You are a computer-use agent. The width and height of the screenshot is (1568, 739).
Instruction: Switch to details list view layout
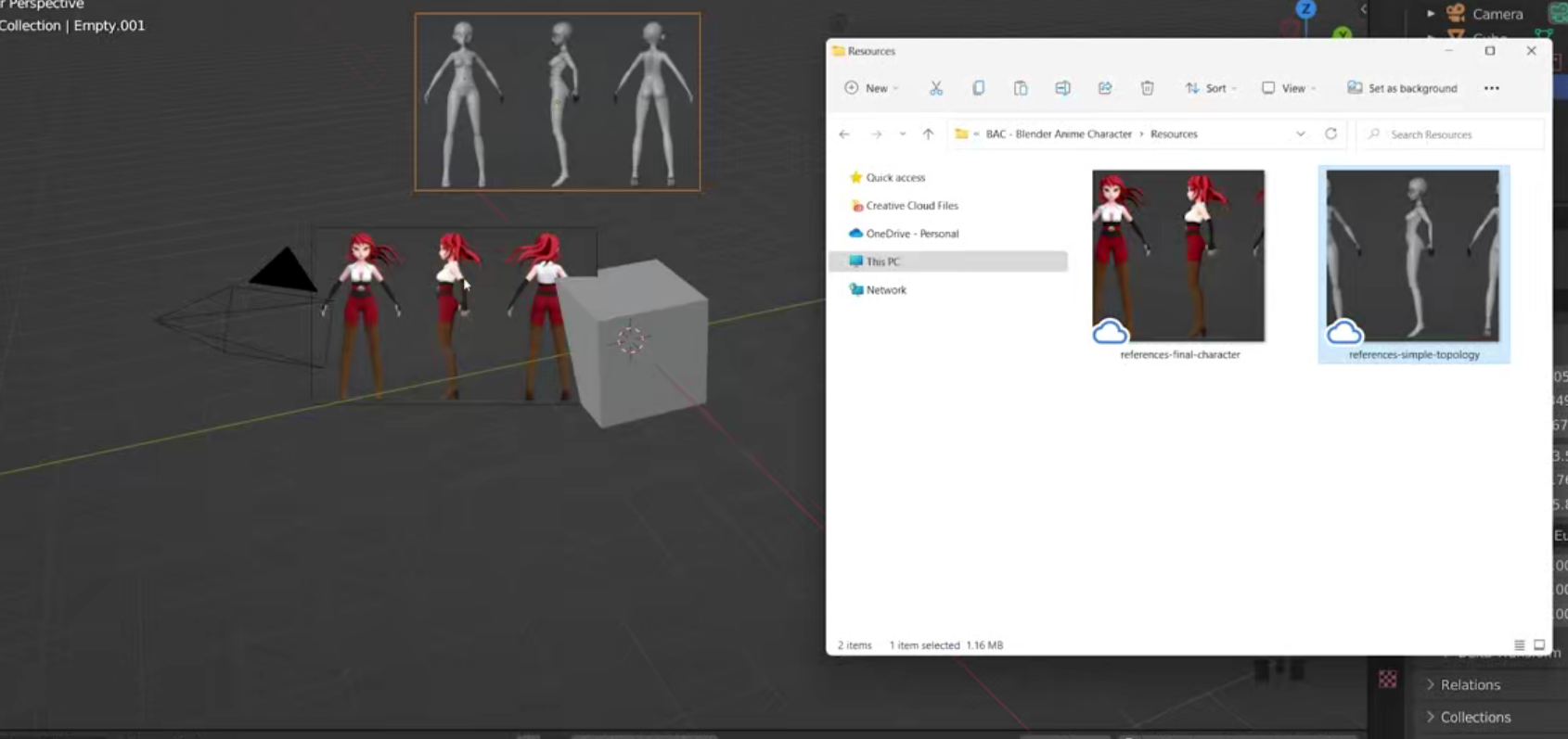coord(1519,645)
